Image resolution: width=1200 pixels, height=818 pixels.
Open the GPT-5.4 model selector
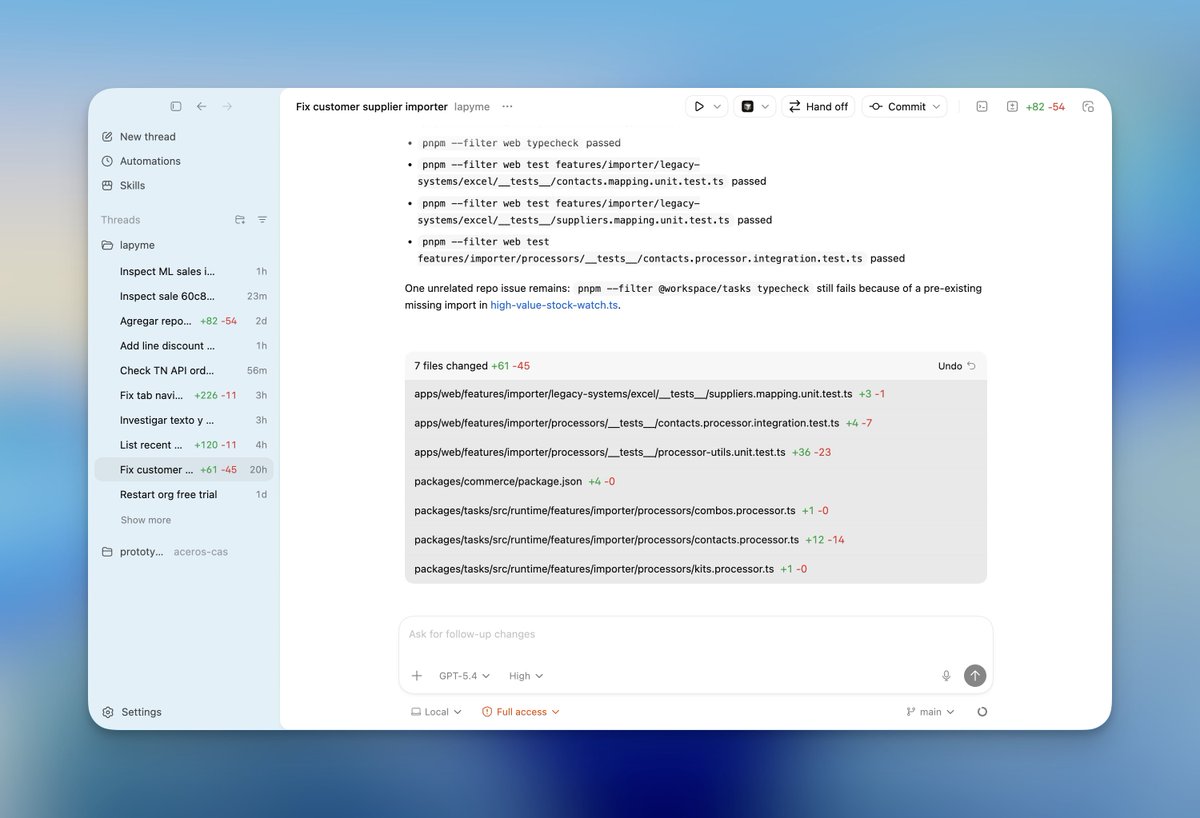[x=465, y=676]
